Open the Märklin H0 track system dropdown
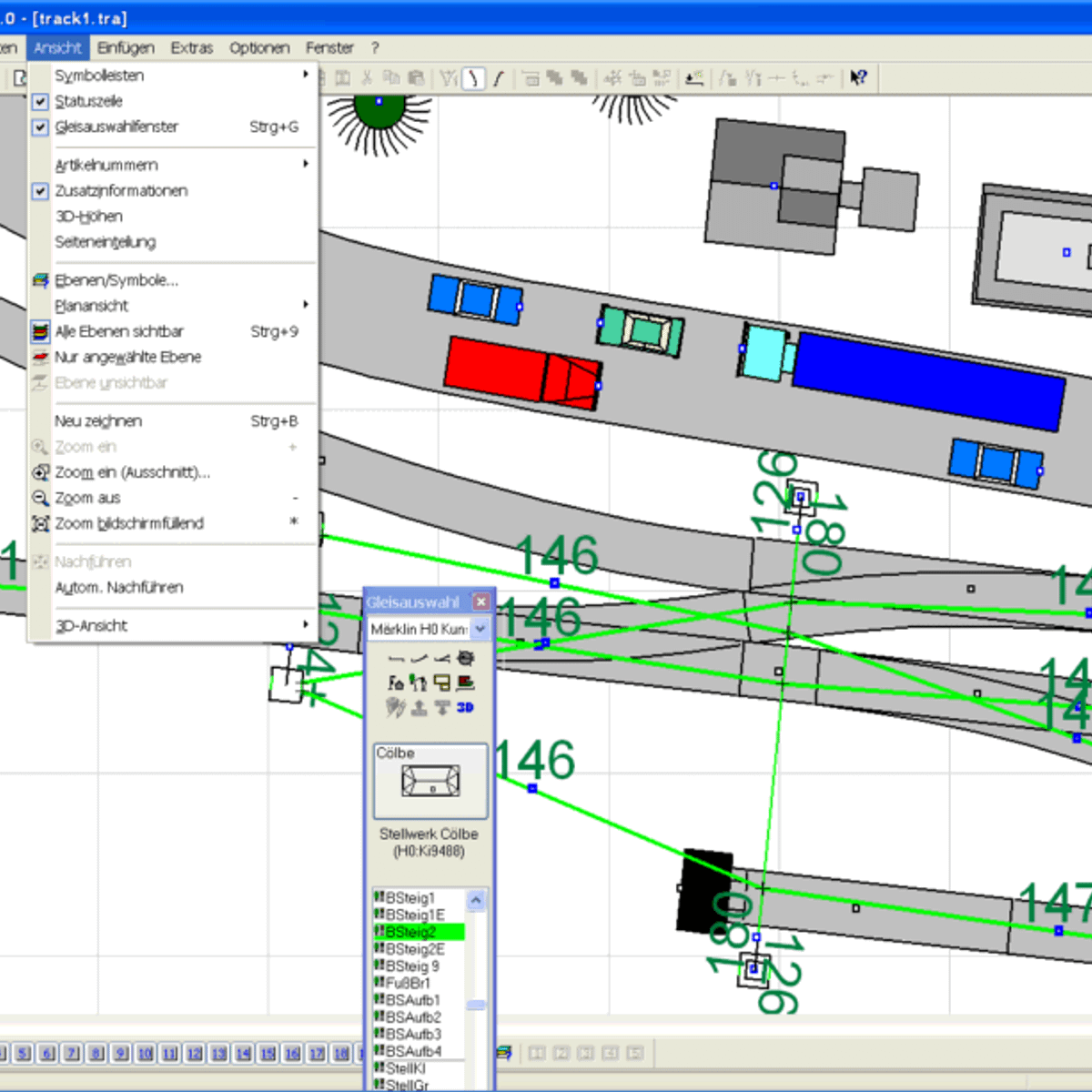Image resolution: width=1092 pixels, height=1092 pixels. pyautogui.click(x=480, y=629)
